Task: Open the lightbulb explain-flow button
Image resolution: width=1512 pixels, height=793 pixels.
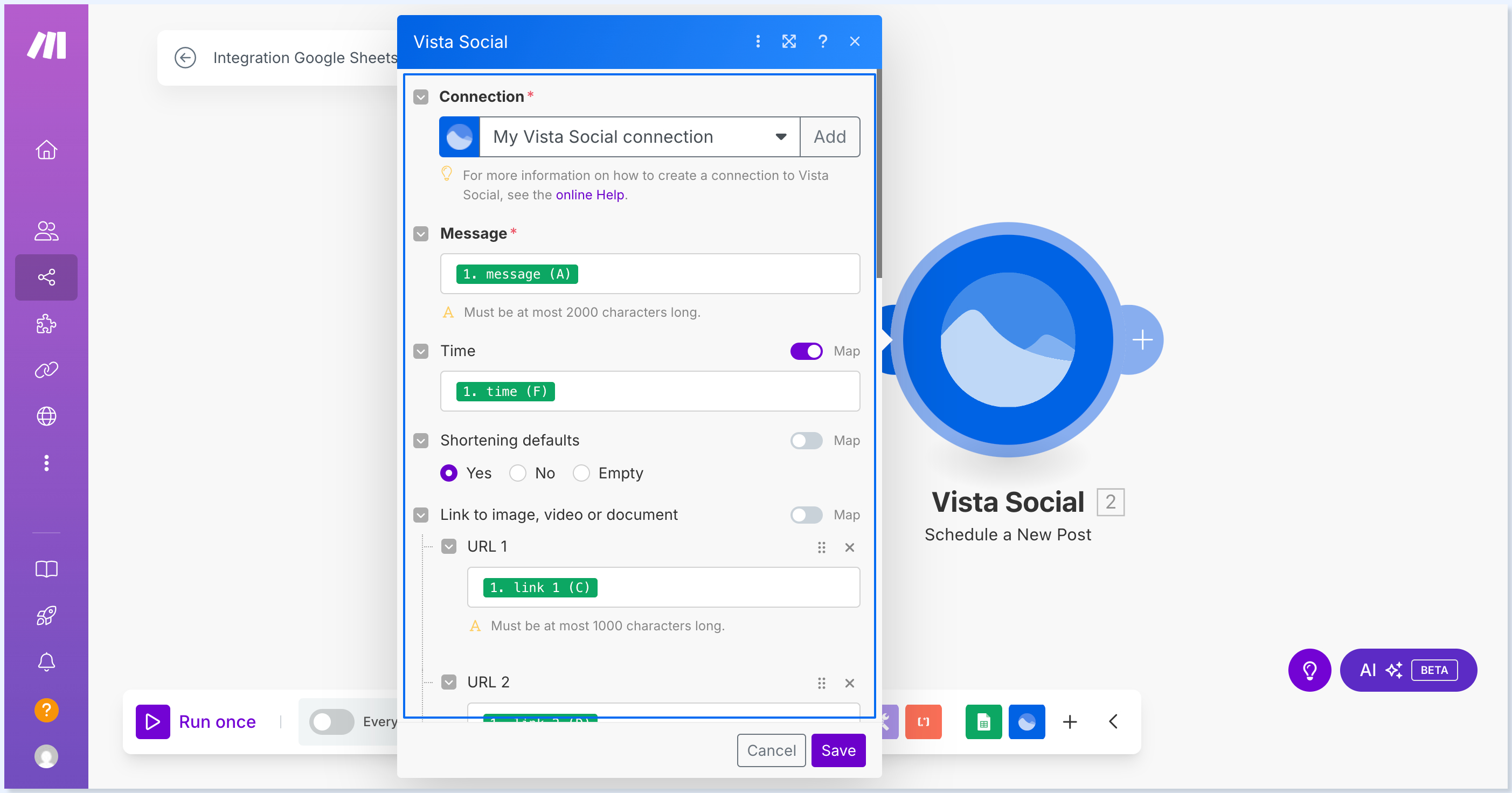Action: coord(1309,670)
